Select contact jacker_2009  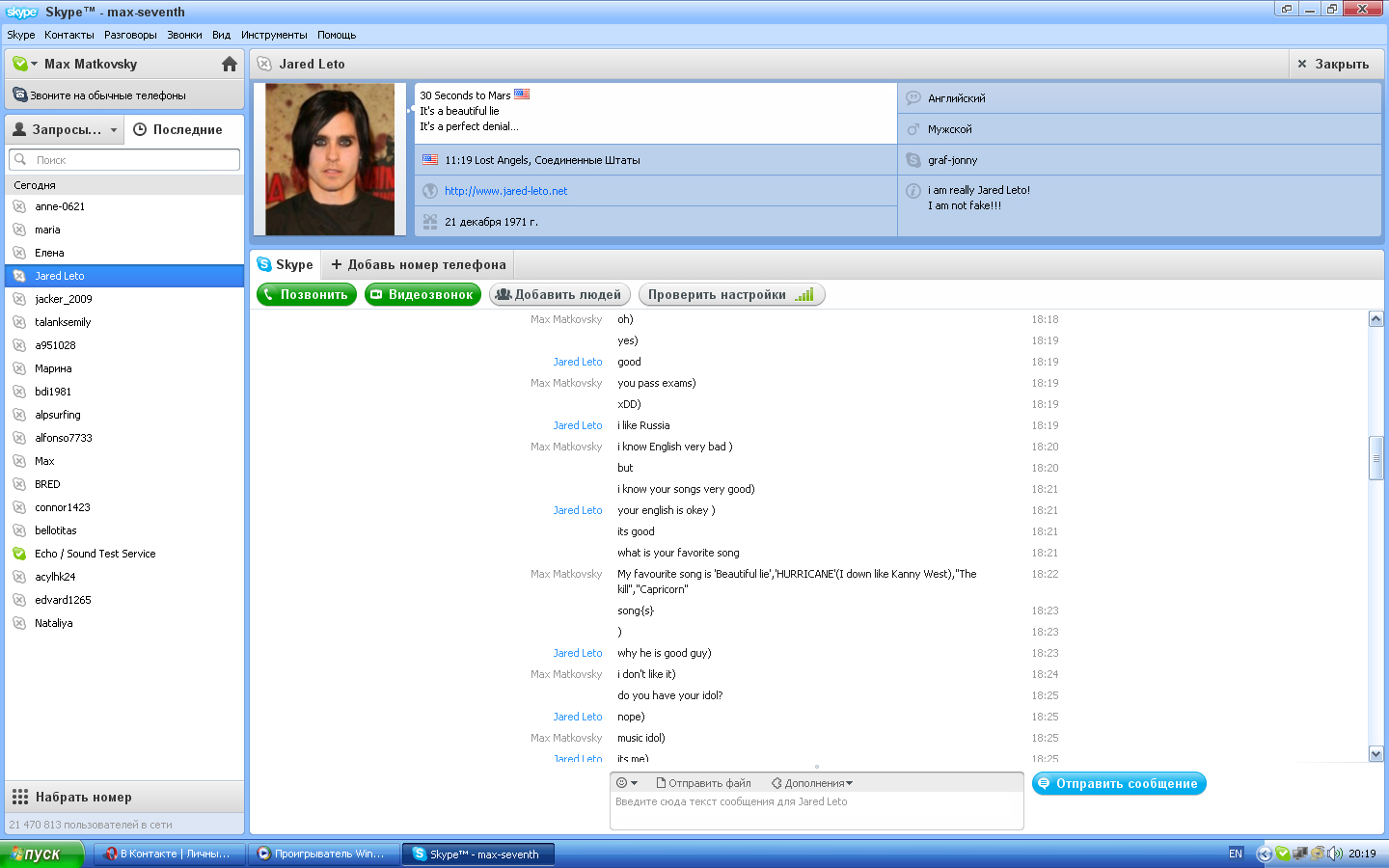124,299
